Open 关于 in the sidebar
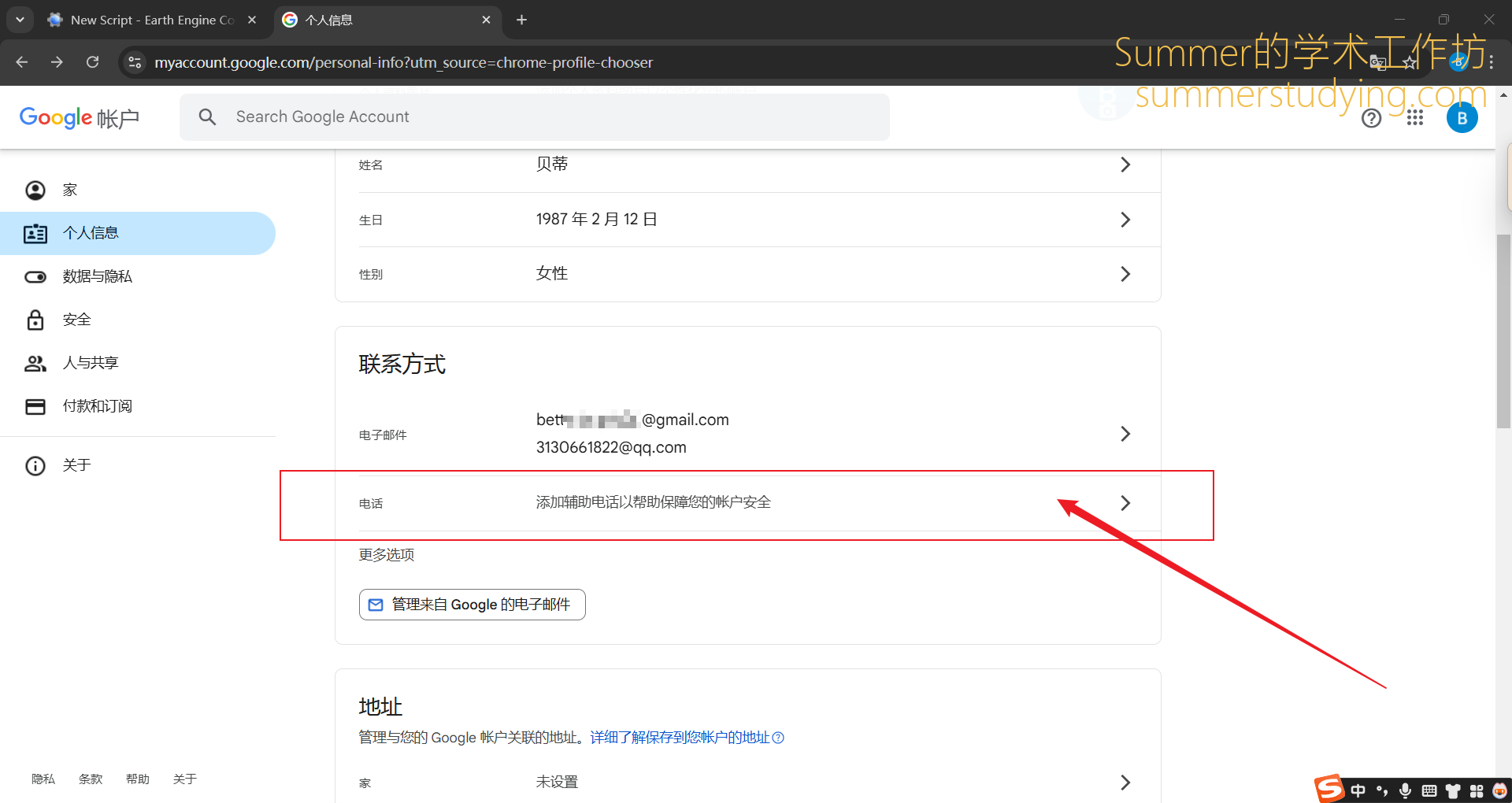Image resolution: width=1512 pixels, height=803 pixels. tap(138, 465)
